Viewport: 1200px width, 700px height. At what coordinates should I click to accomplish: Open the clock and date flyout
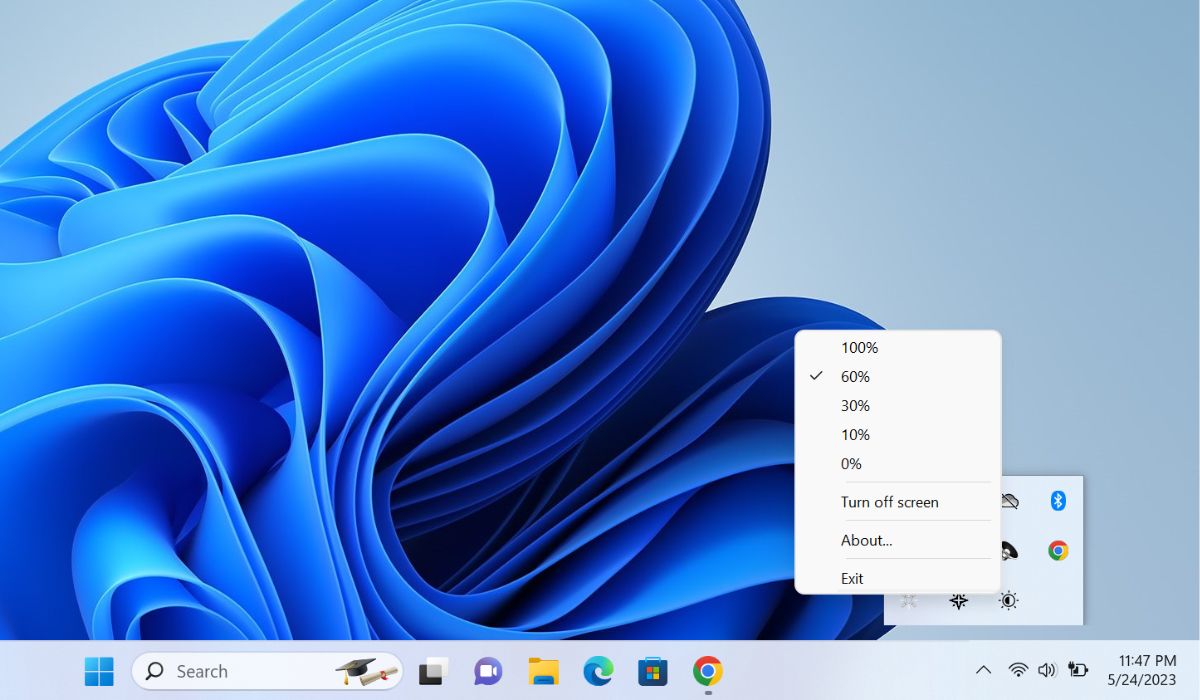pyautogui.click(x=1146, y=670)
